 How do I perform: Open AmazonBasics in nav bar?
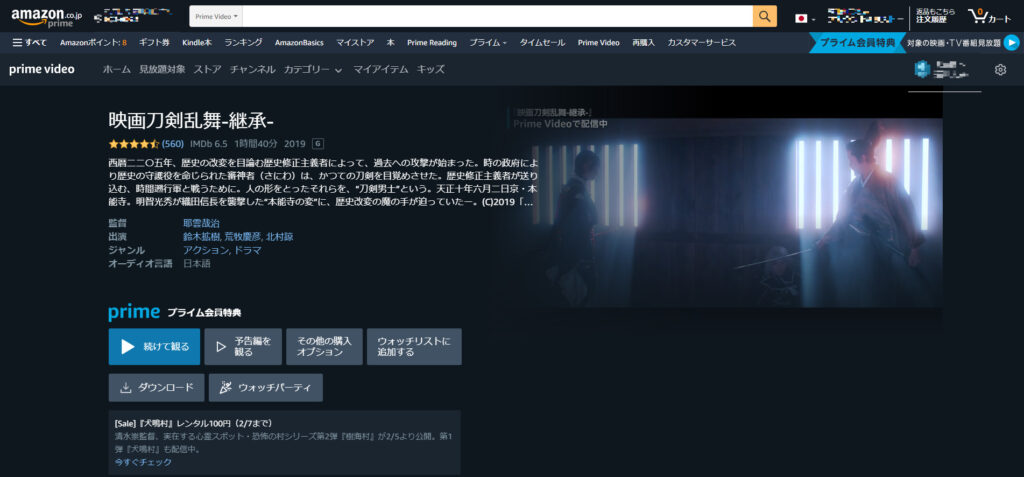pos(299,42)
